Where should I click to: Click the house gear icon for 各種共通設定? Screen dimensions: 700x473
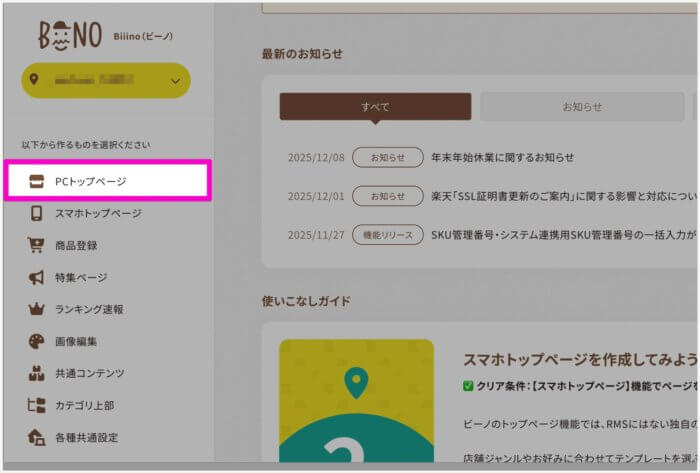click(36, 437)
